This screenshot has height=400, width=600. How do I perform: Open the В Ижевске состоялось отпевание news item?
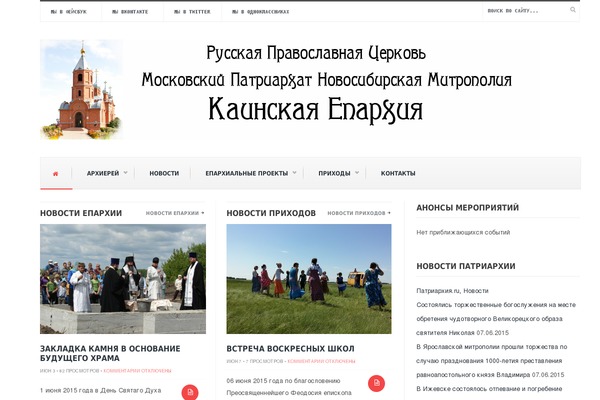coord(489,389)
